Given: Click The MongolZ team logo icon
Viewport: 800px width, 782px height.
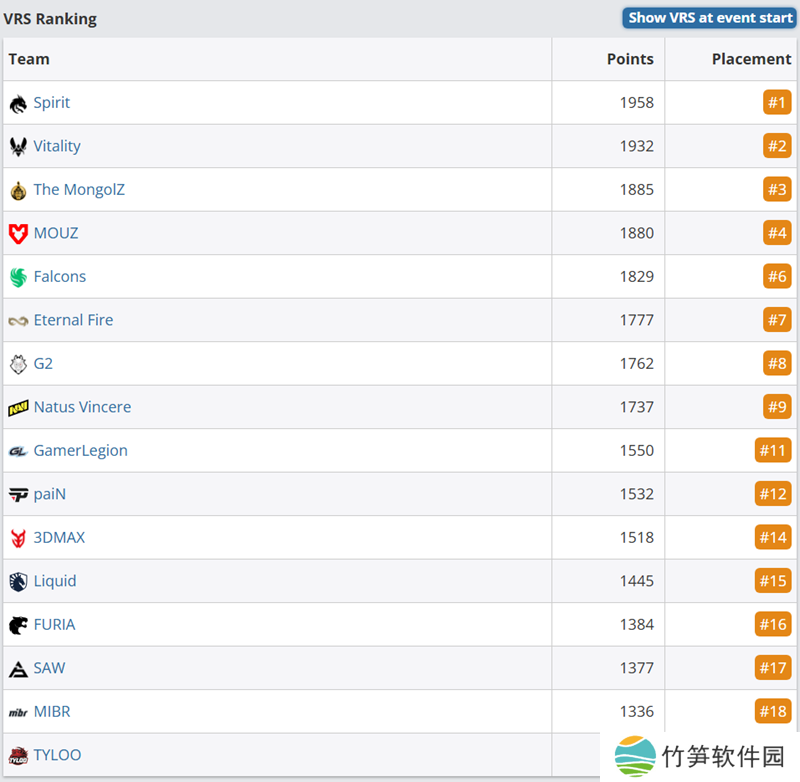Looking at the screenshot, I should pyautogui.click(x=18, y=190).
